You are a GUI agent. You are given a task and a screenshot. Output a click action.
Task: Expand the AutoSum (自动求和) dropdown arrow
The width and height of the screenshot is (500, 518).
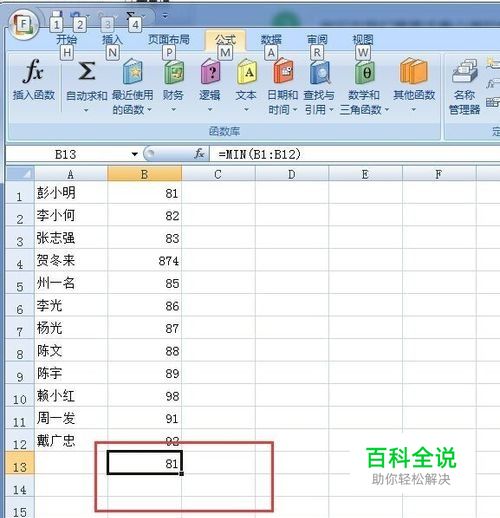pyautogui.click(x=86, y=110)
